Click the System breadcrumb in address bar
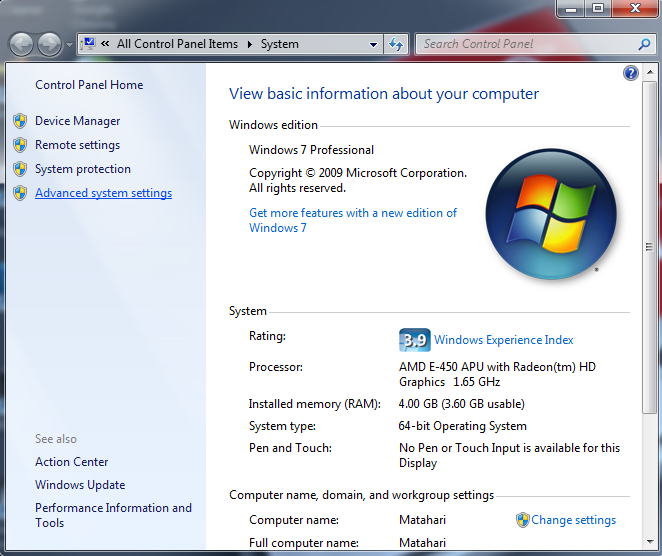The width and height of the screenshot is (662, 556). tap(279, 44)
